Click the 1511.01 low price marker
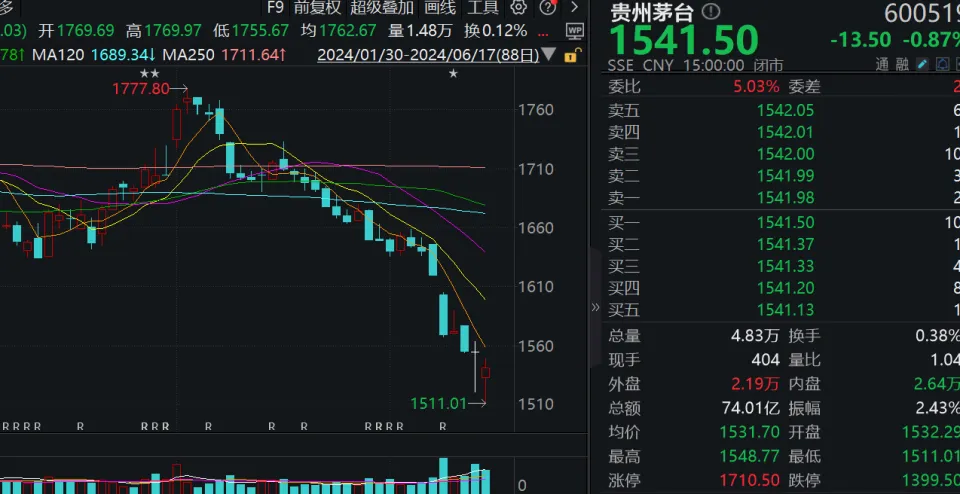 click(438, 403)
